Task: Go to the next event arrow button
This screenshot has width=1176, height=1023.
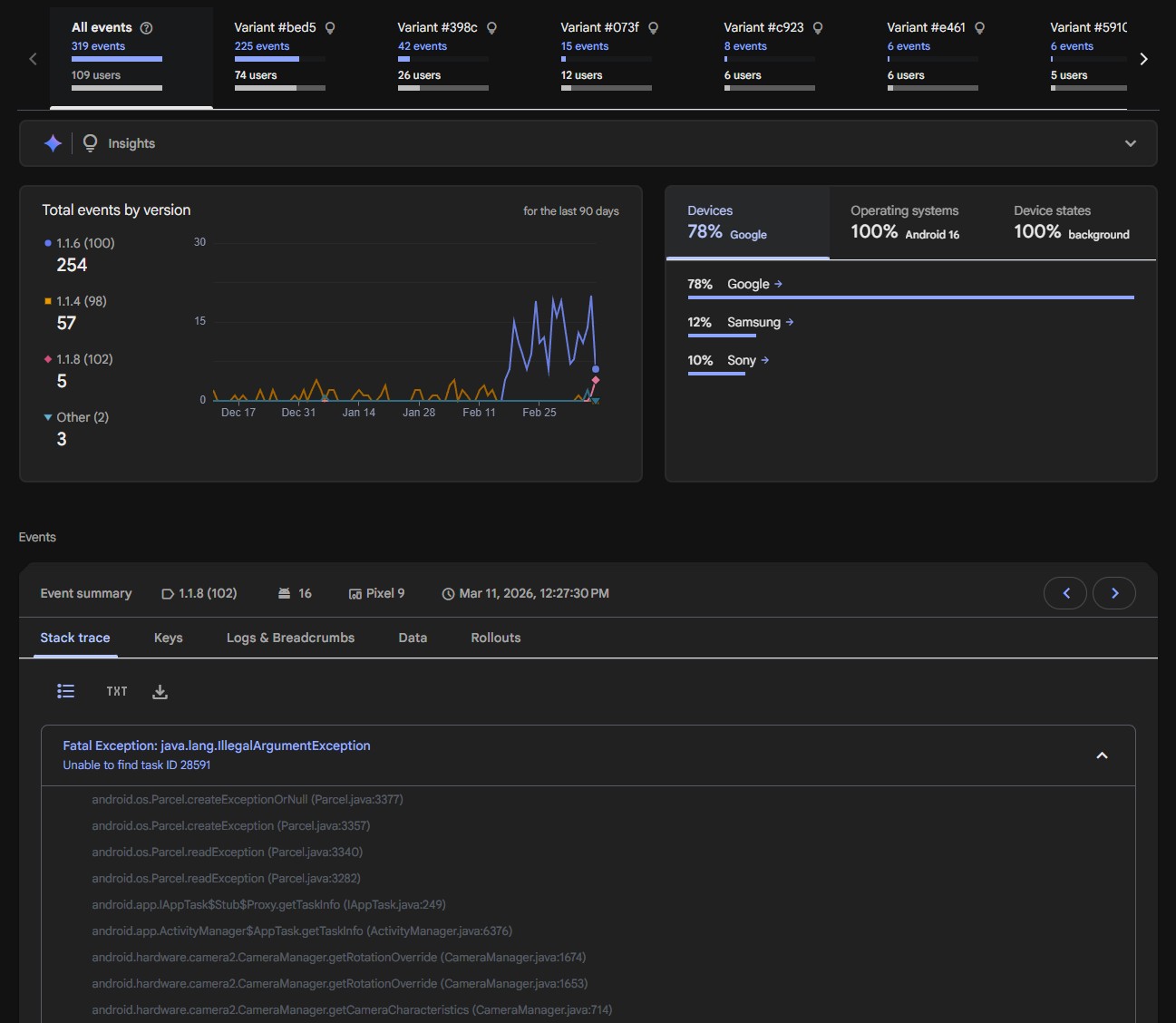Action: [x=1114, y=593]
